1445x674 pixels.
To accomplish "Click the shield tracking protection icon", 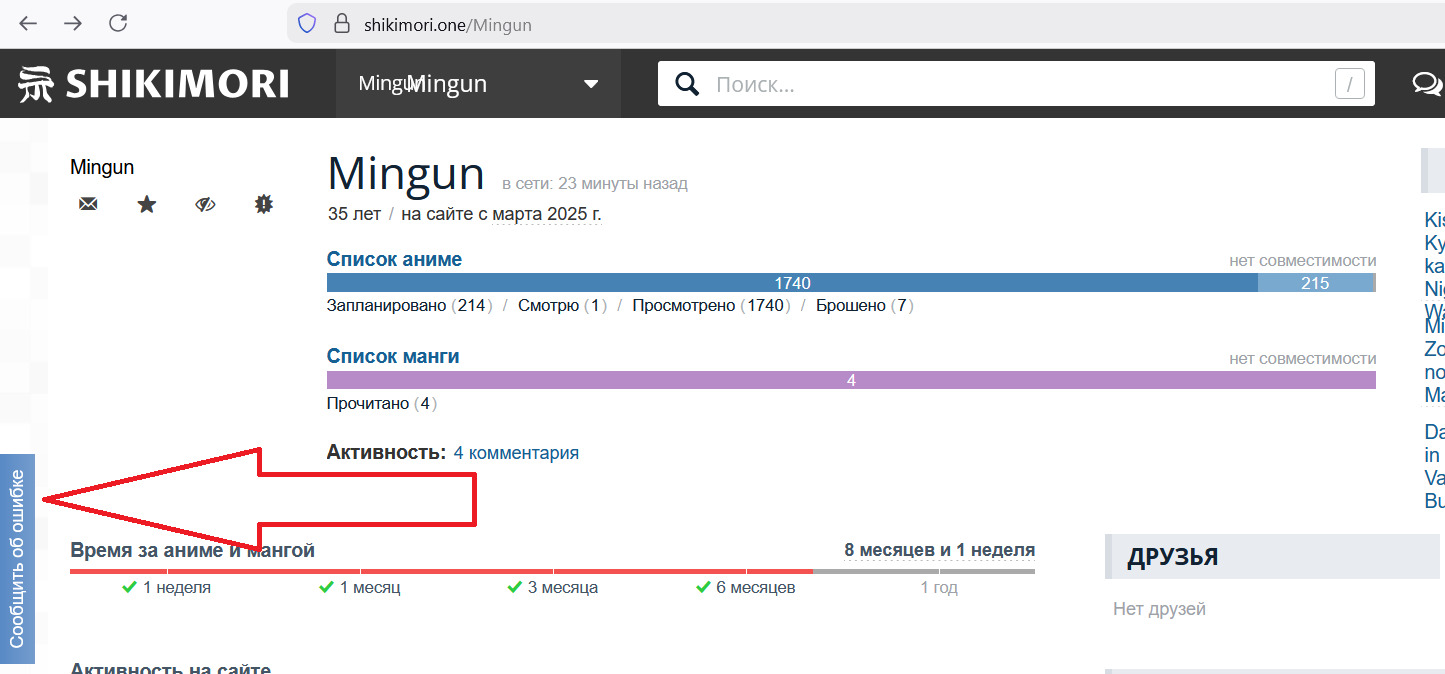I will (x=307, y=24).
